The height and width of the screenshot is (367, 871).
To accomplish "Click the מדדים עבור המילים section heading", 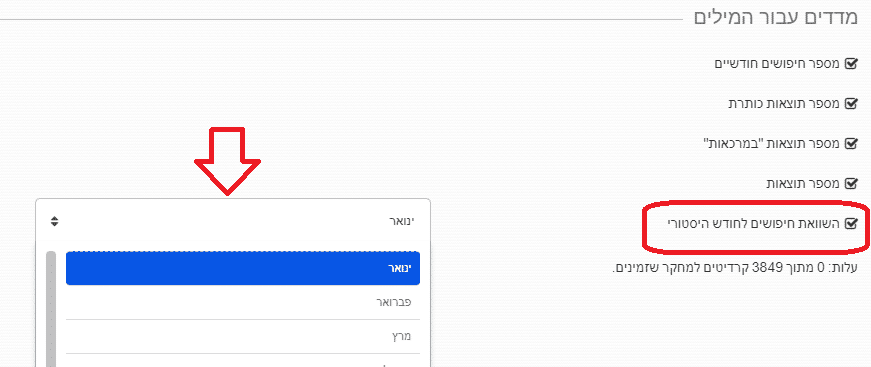I will (x=777, y=16).
